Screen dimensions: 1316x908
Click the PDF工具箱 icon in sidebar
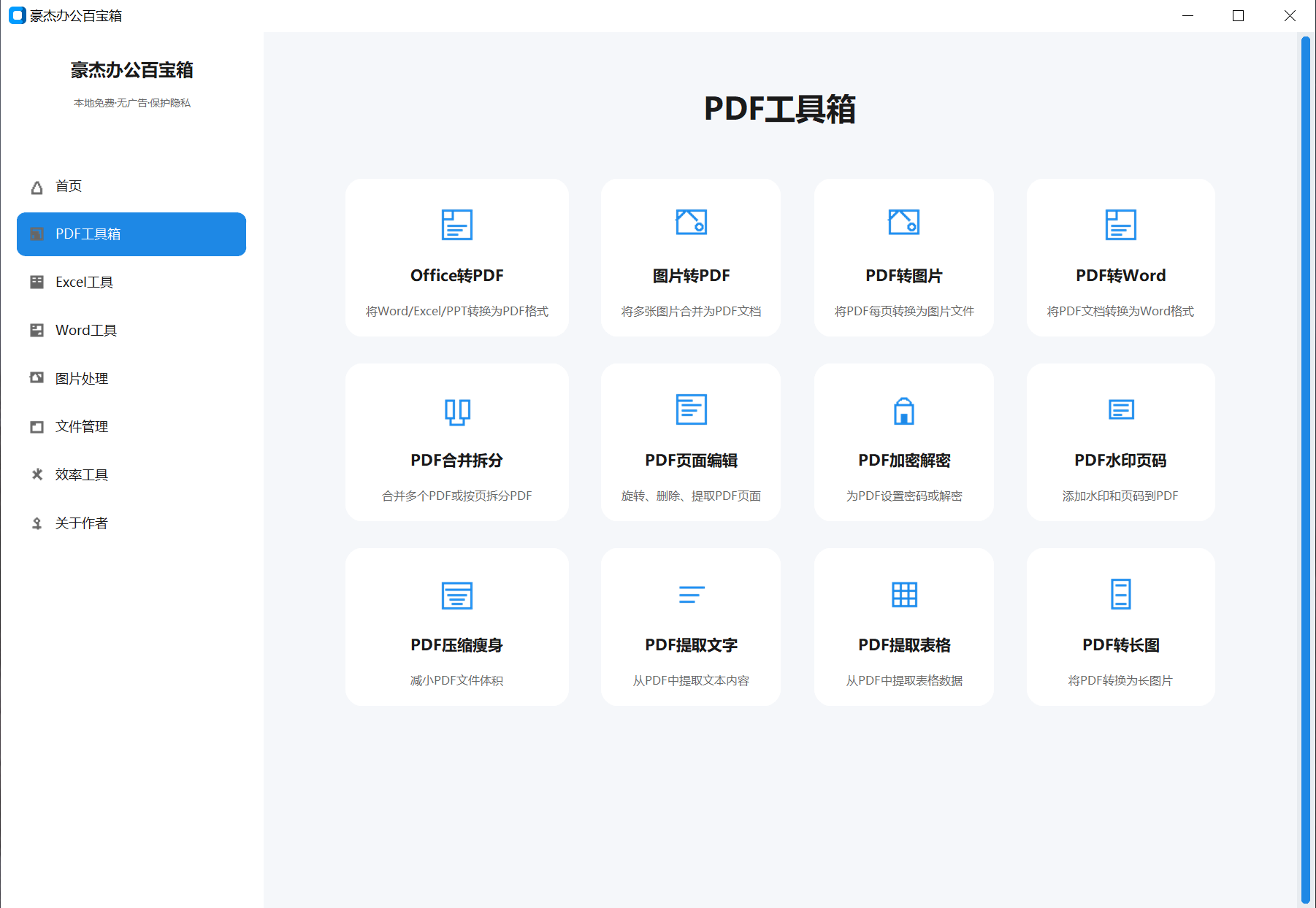(x=37, y=234)
